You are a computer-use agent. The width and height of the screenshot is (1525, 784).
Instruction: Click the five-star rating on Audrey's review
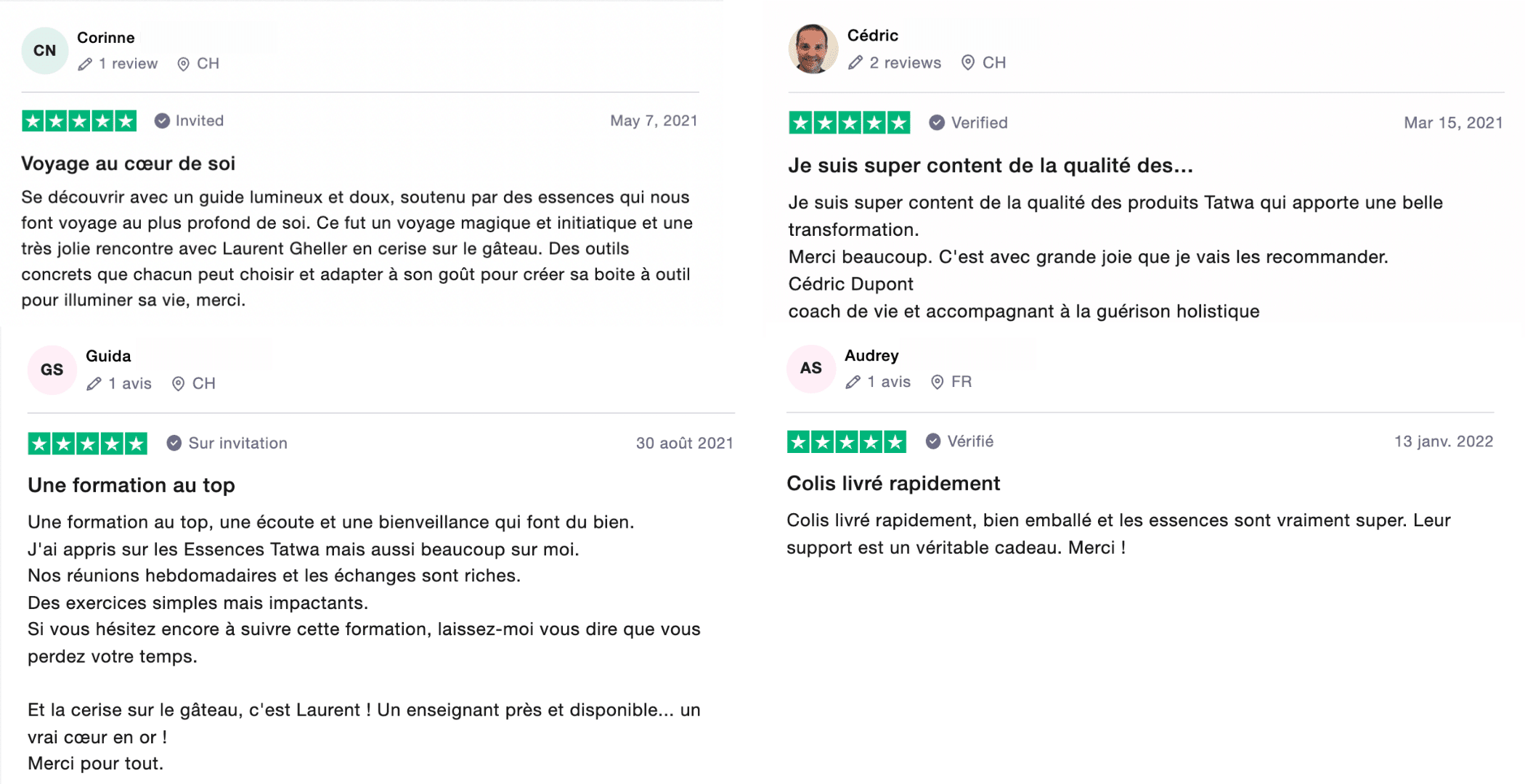846,441
